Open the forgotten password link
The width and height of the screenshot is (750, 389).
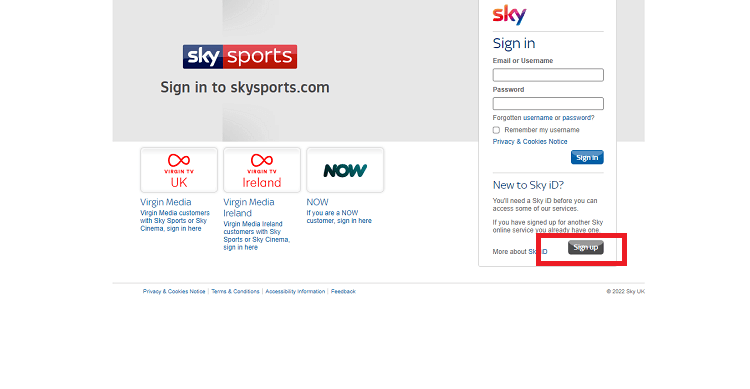tap(578, 118)
